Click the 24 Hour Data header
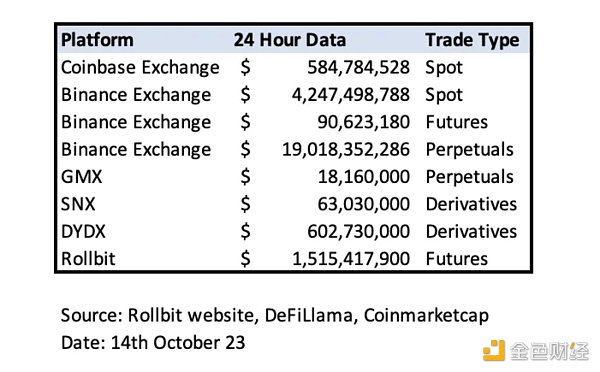600x372 pixels. tap(290, 40)
